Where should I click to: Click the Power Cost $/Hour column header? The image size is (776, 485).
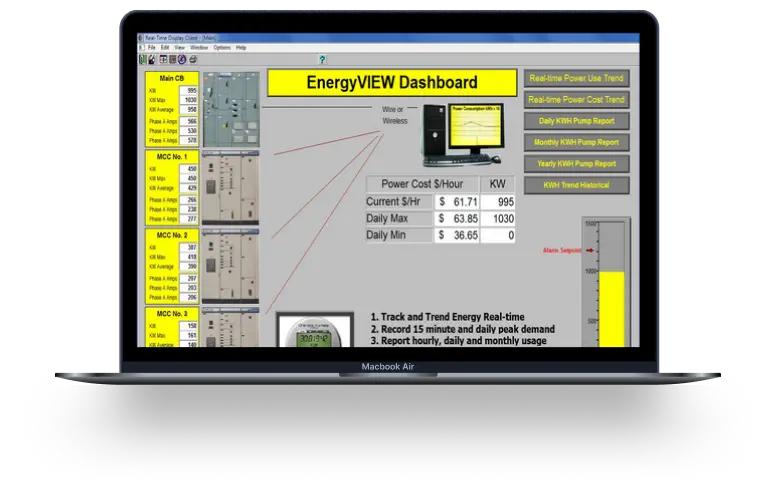(422, 184)
